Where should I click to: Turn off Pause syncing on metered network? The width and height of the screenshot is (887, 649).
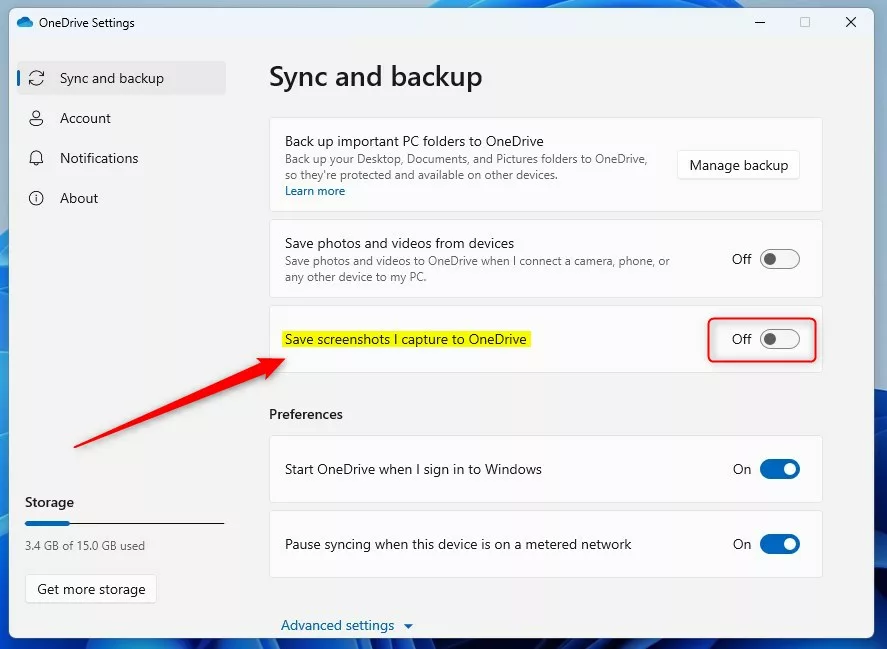[x=779, y=544]
